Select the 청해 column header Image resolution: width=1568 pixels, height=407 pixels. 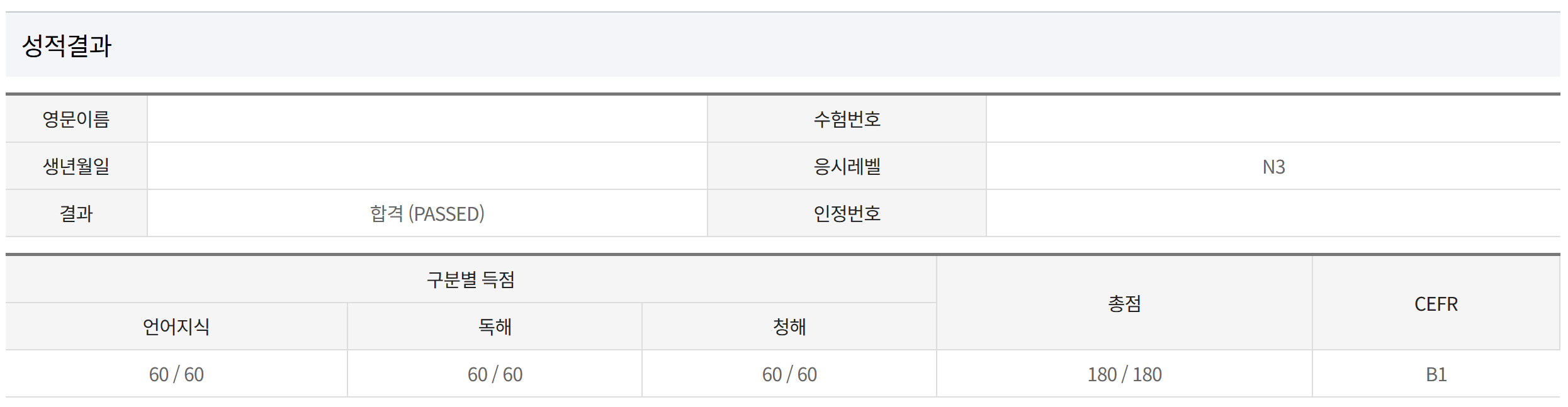click(x=789, y=326)
